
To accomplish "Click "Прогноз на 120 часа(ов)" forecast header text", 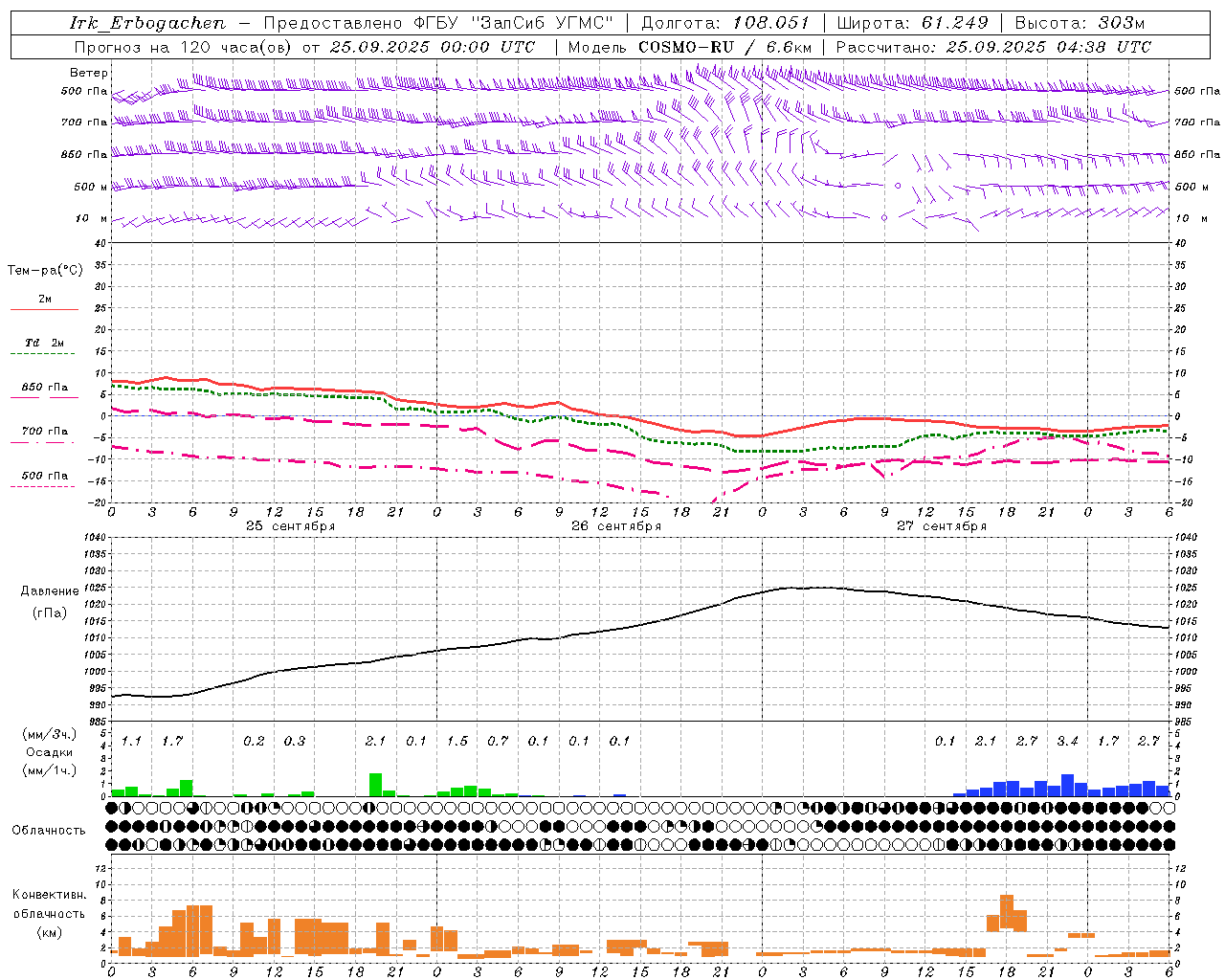I will tap(184, 47).
